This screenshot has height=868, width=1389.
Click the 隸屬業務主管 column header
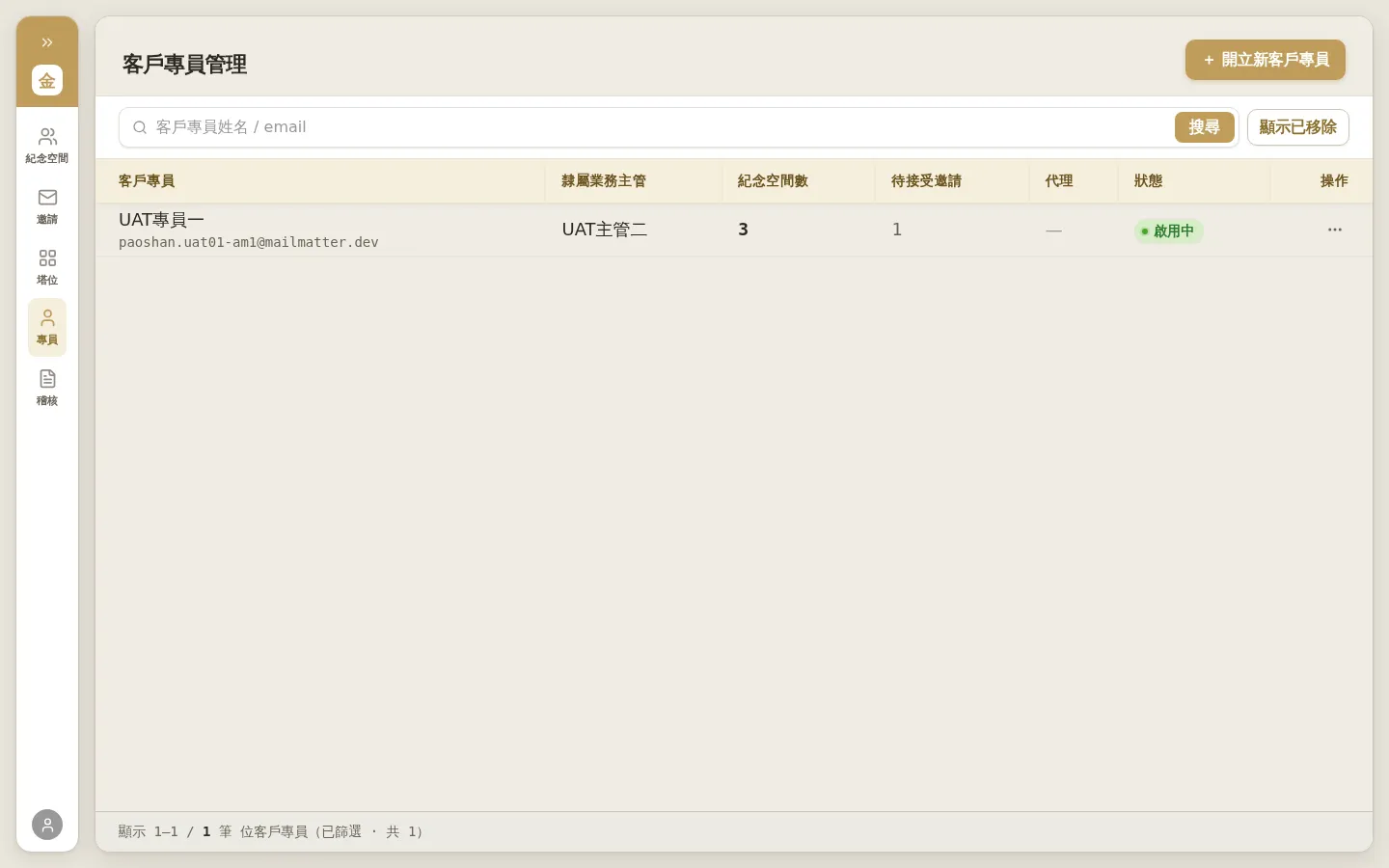(604, 181)
